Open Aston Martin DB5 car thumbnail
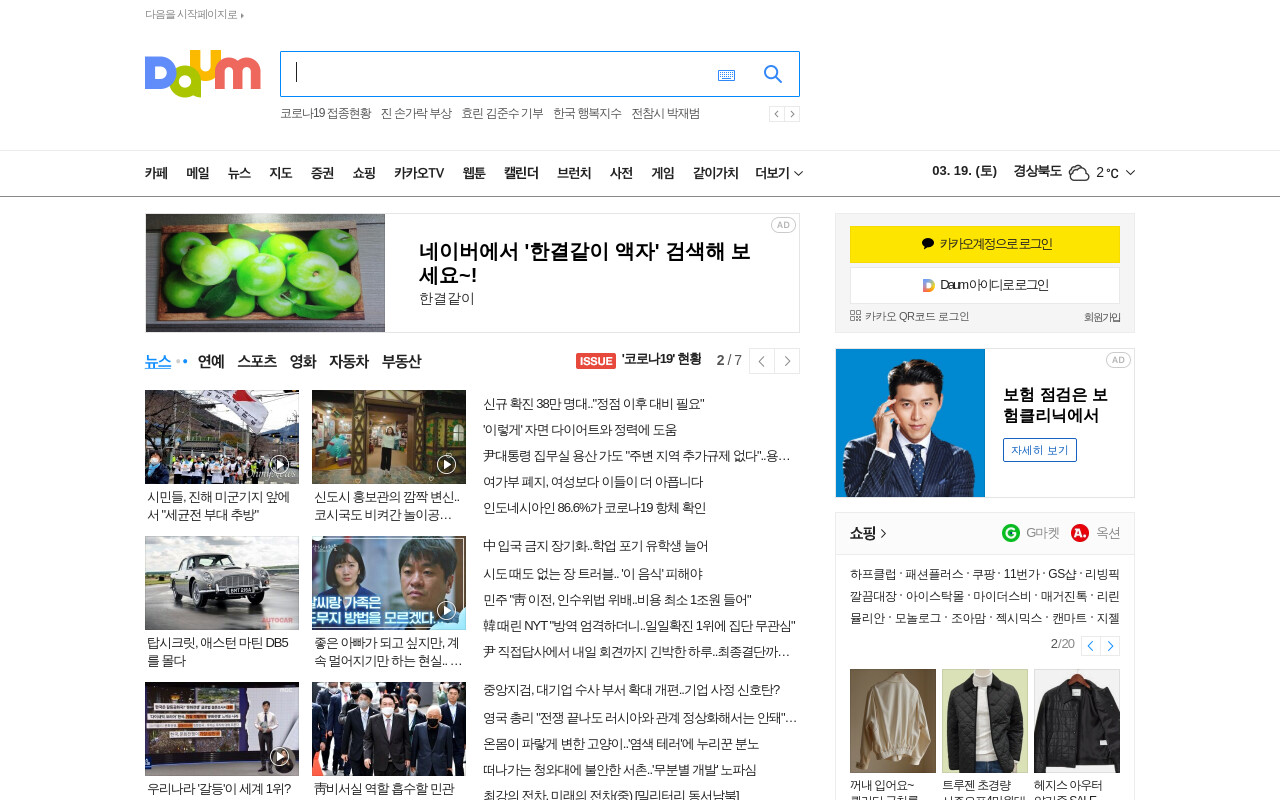 [x=222, y=583]
